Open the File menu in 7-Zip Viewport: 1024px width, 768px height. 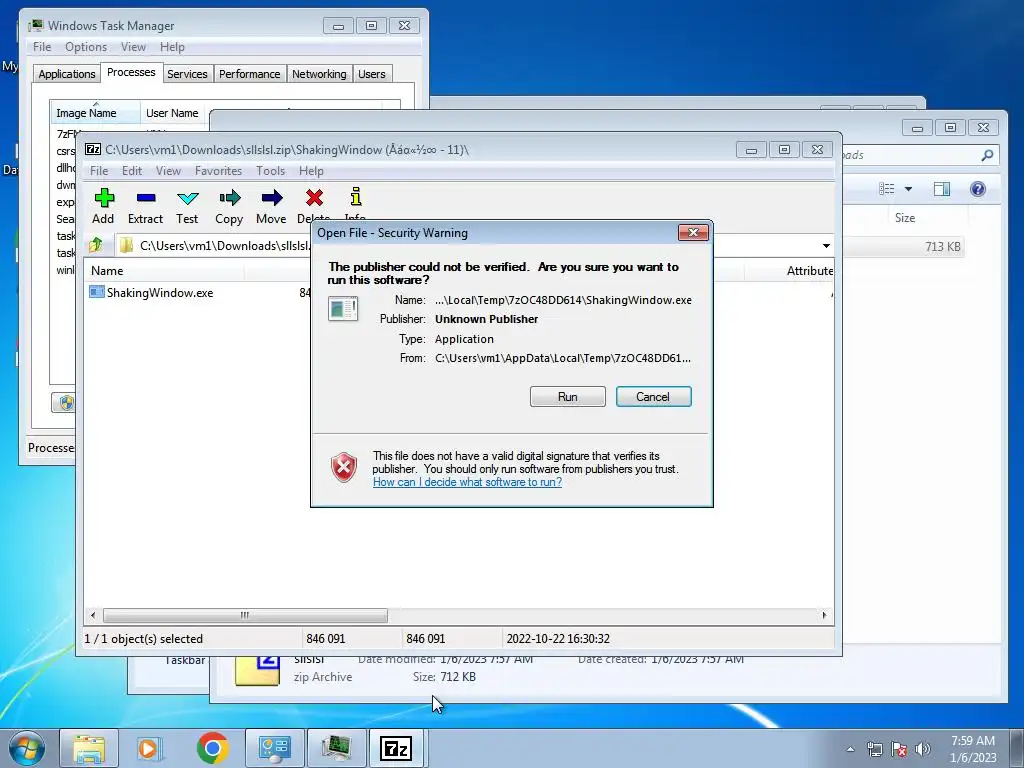[x=99, y=170]
